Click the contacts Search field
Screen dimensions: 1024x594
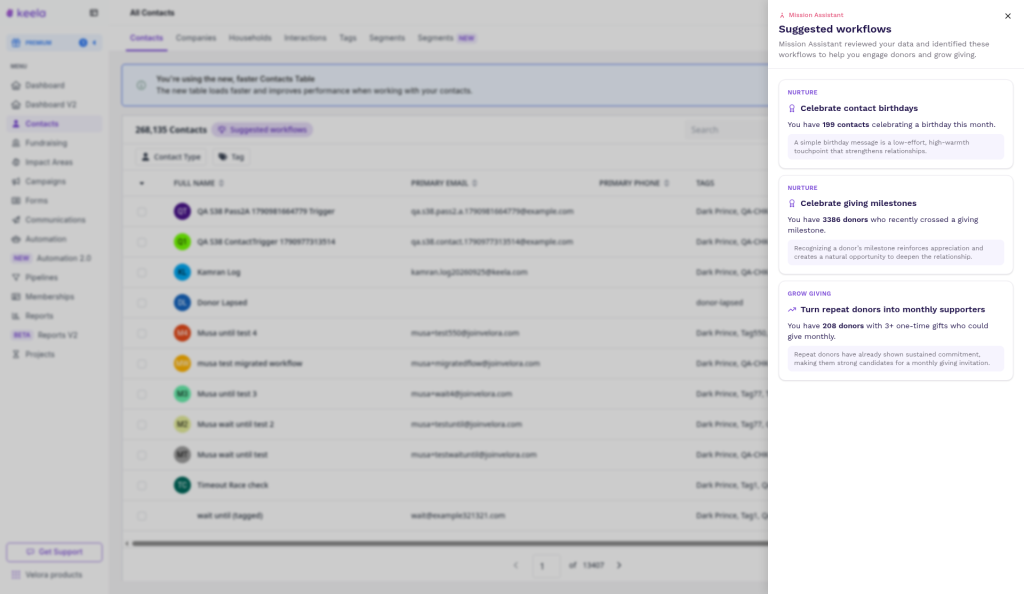coord(726,130)
